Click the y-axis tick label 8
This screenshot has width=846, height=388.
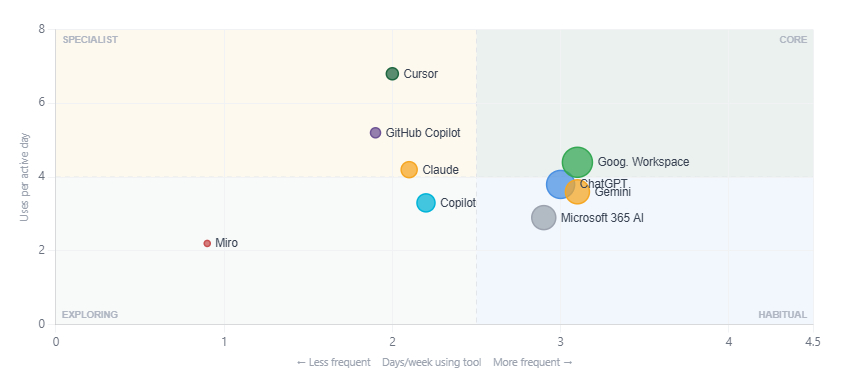(42, 29)
